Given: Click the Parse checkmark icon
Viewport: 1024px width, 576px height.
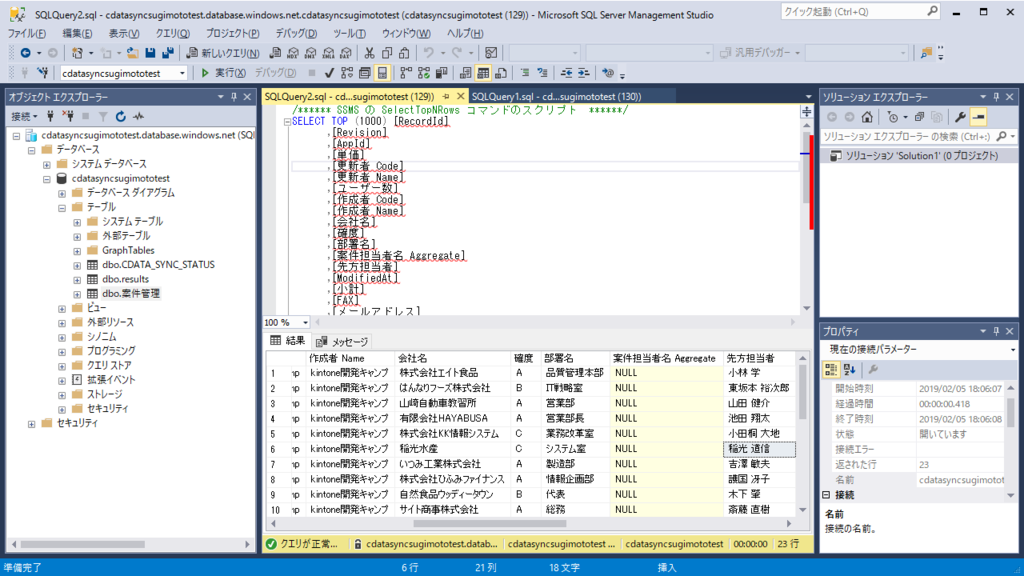Looking at the screenshot, I should coord(329,73).
